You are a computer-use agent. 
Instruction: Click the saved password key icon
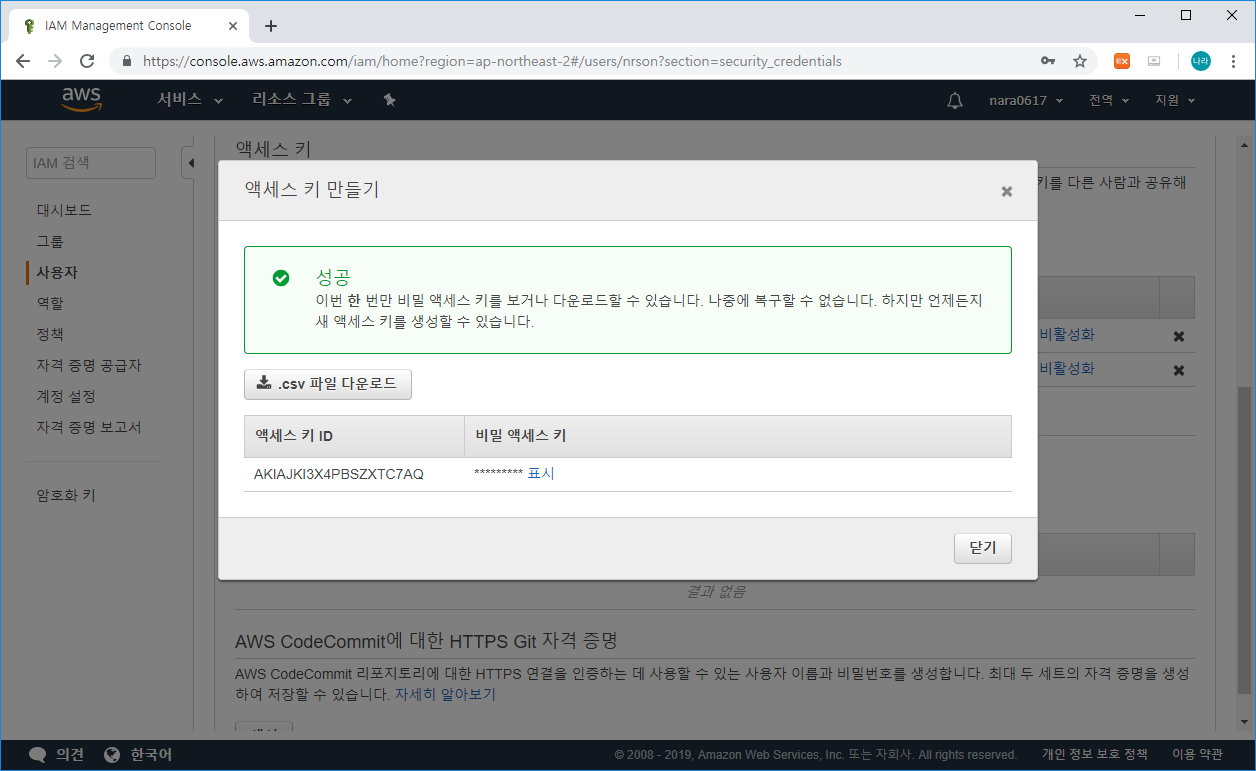(1048, 61)
